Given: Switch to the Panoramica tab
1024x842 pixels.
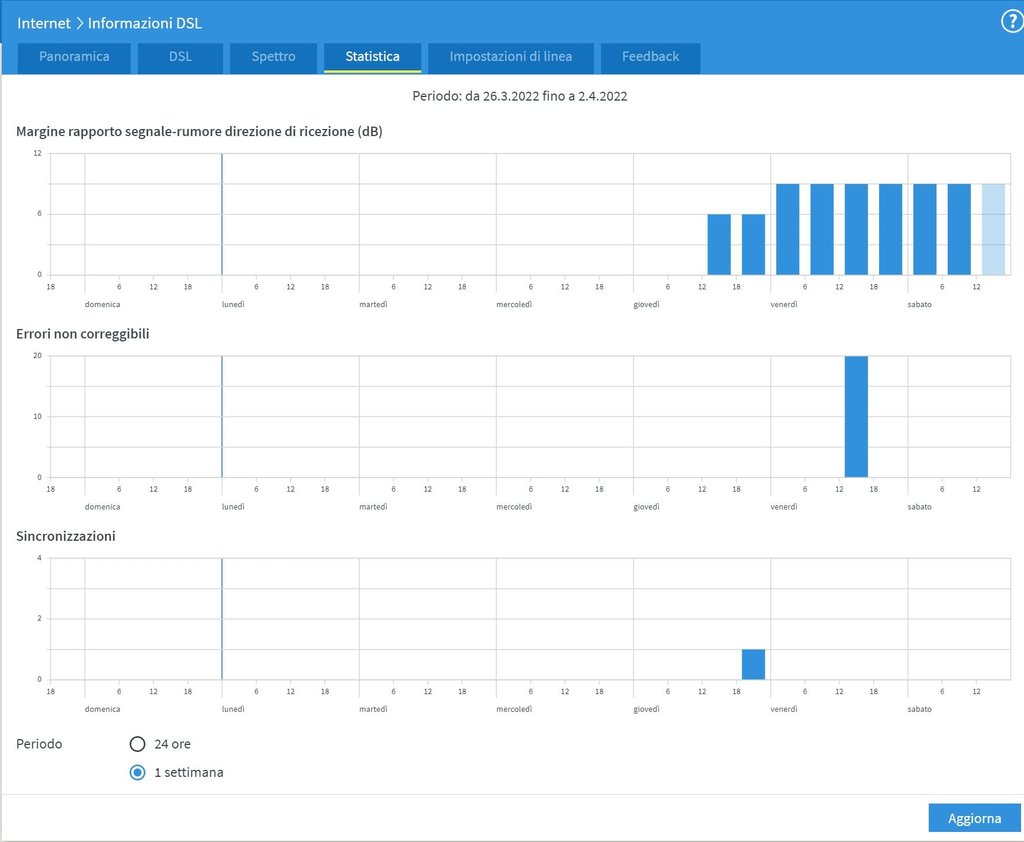Looking at the screenshot, I should pos(74,57).
